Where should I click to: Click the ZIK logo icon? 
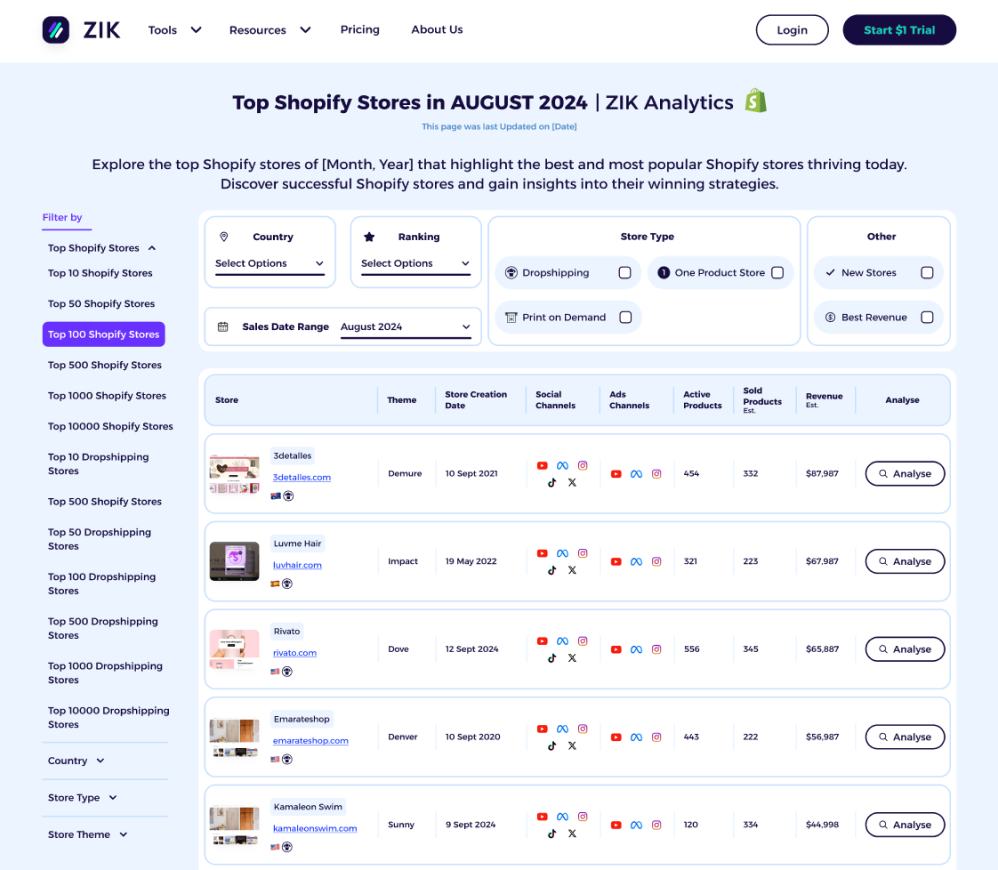click(56, 30)
